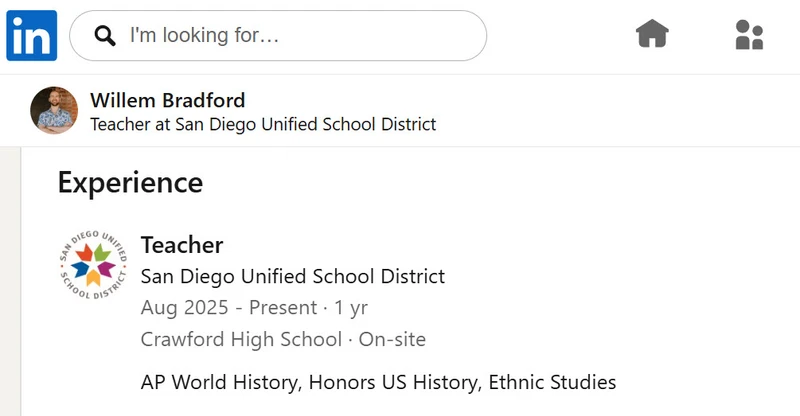The height and width of the screenshot is (416, 800).
Task: Click the search magnifier icon
Action: click(105, 36)
